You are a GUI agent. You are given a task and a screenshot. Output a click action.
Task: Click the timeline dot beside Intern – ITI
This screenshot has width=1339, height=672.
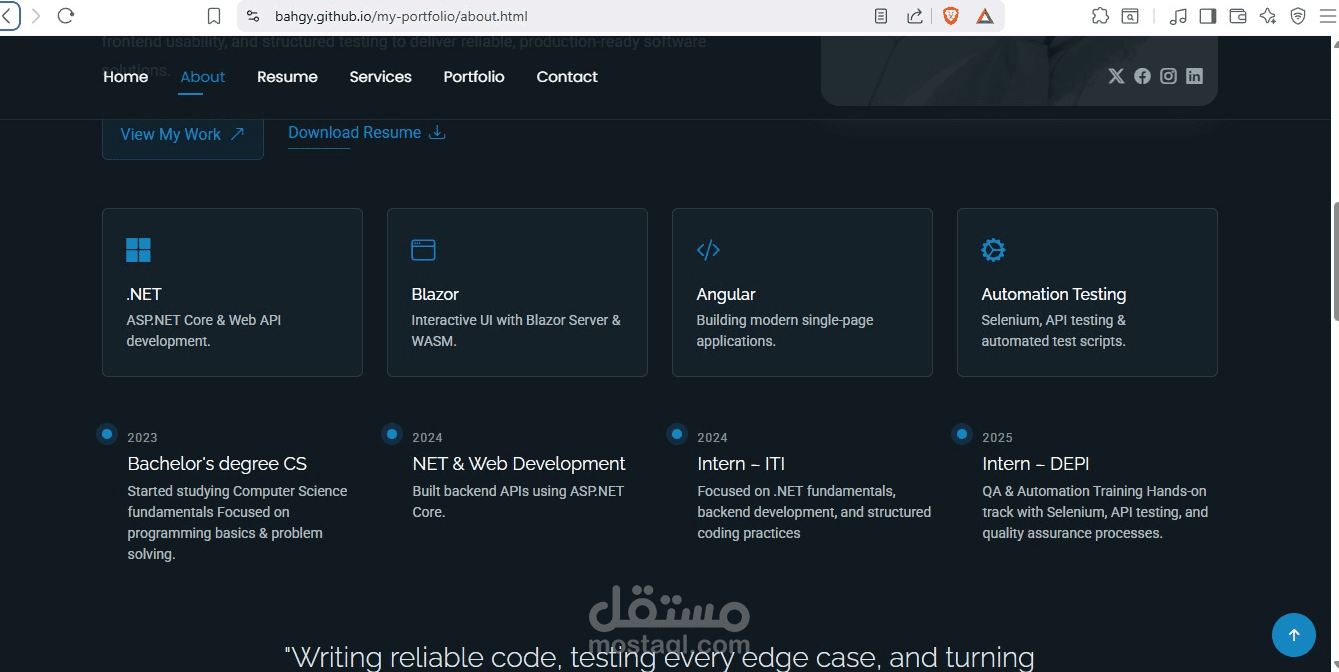click(677, 434)
